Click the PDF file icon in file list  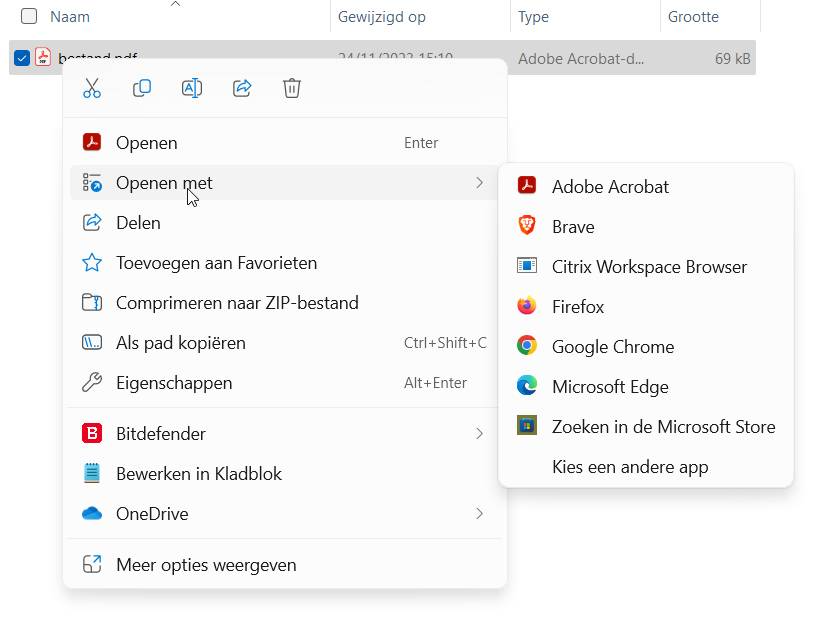(43, 57)
